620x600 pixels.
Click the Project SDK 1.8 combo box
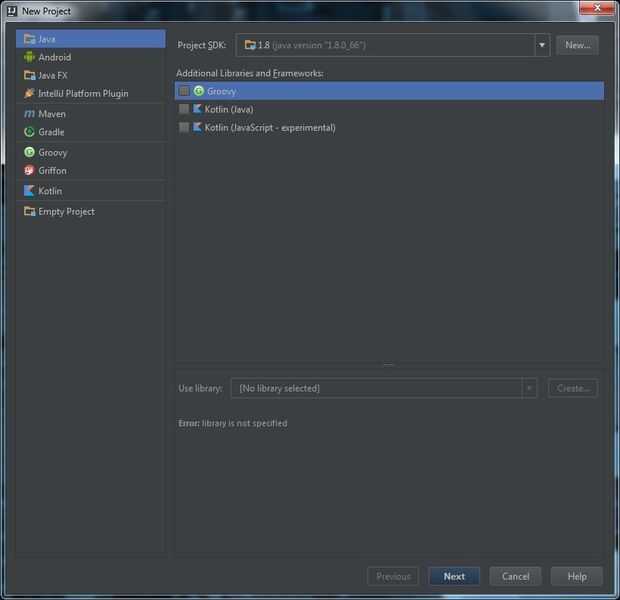click(x=392, y=45)
